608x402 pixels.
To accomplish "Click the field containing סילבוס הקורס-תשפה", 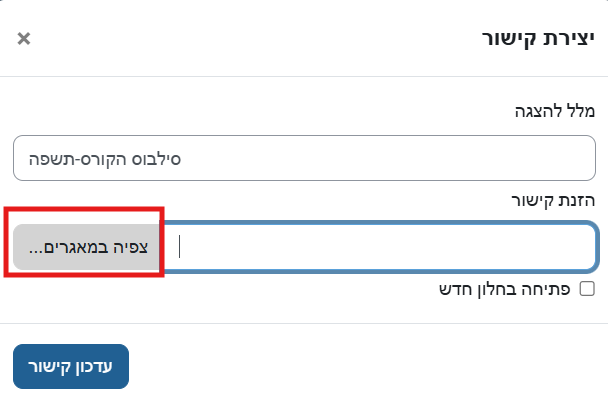I will tap(304, 159).
